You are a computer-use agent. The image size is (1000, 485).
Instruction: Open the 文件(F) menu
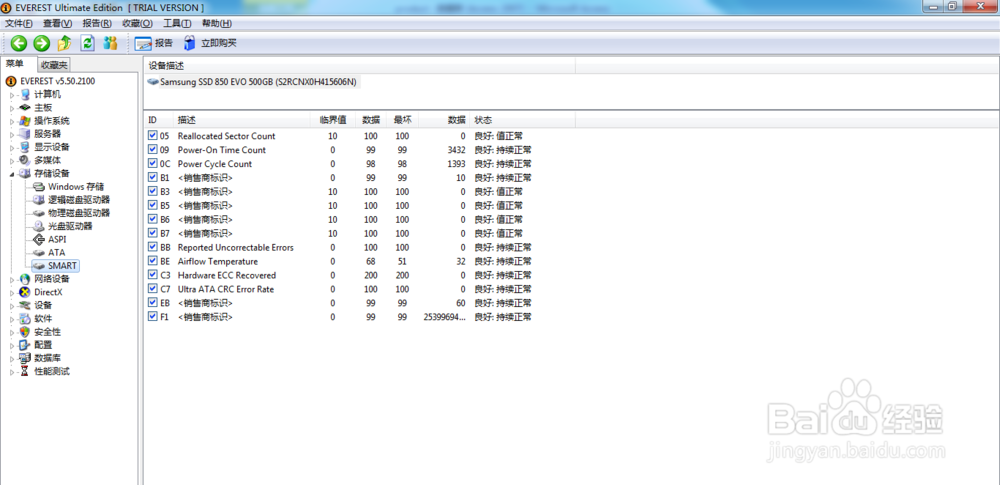(x=18, y=24)
